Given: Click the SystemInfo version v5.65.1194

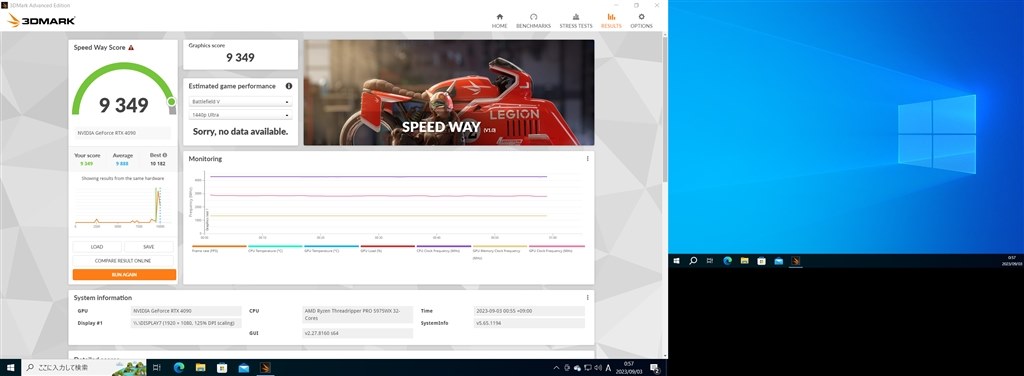Looking at the screenshot, I should [x=530, y=323].
